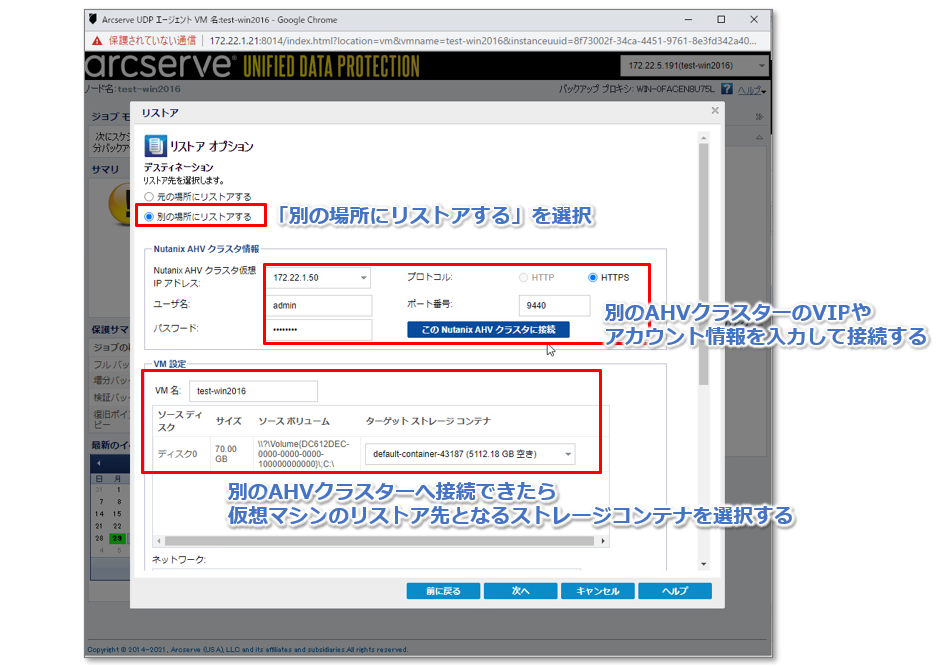The width and height of the screenshot is (939, 667).
Task: Select restore to alternate location radio
Action: click(x=149, y=217)
